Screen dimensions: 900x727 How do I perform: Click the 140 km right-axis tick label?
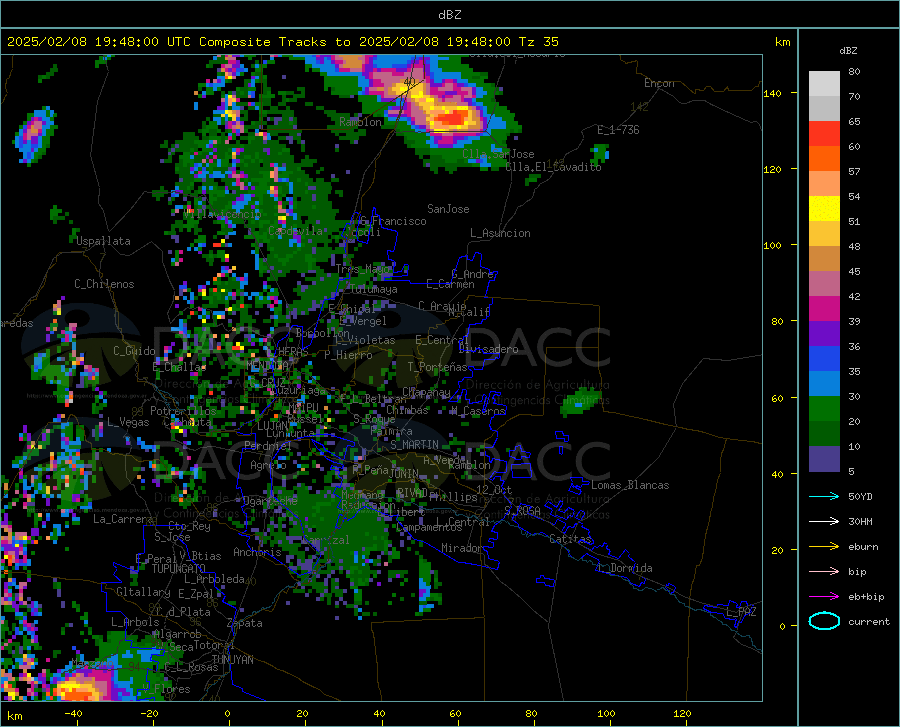click(773, 94)
